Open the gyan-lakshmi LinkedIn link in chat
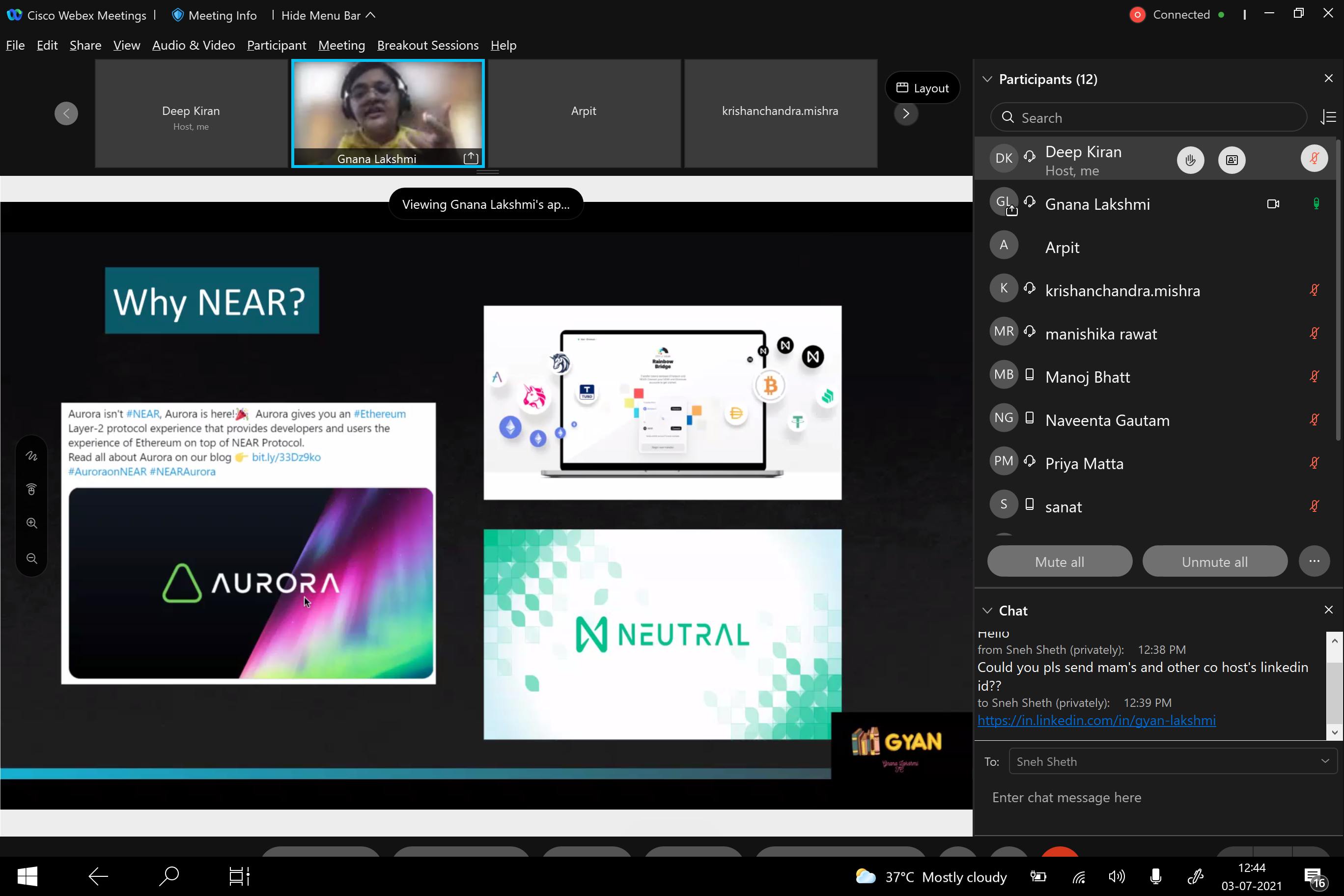This screenshot has height=896, width=1344. (x=1096, y=720)
